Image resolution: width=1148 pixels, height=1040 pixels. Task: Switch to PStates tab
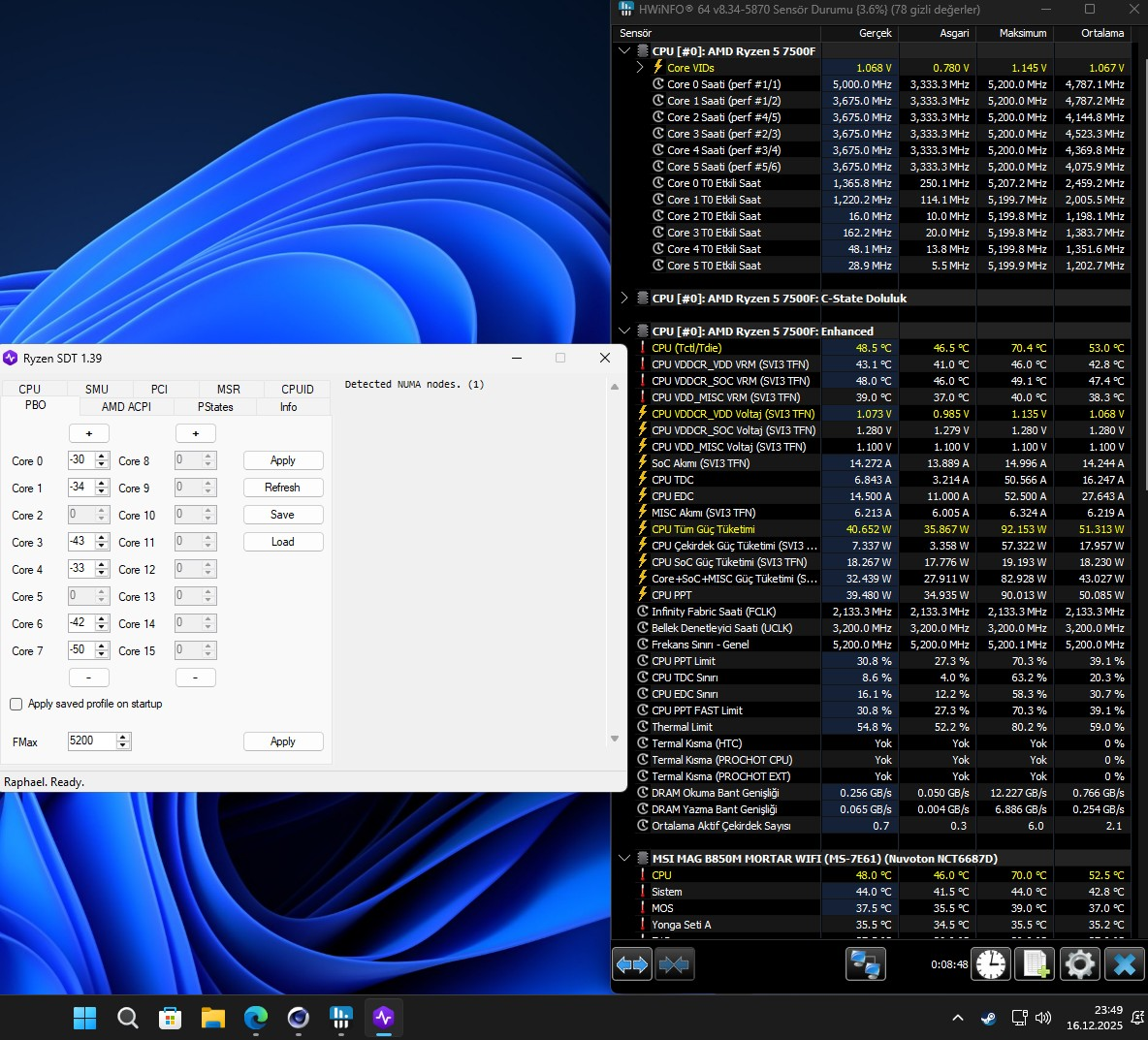(x=215, y=406)
